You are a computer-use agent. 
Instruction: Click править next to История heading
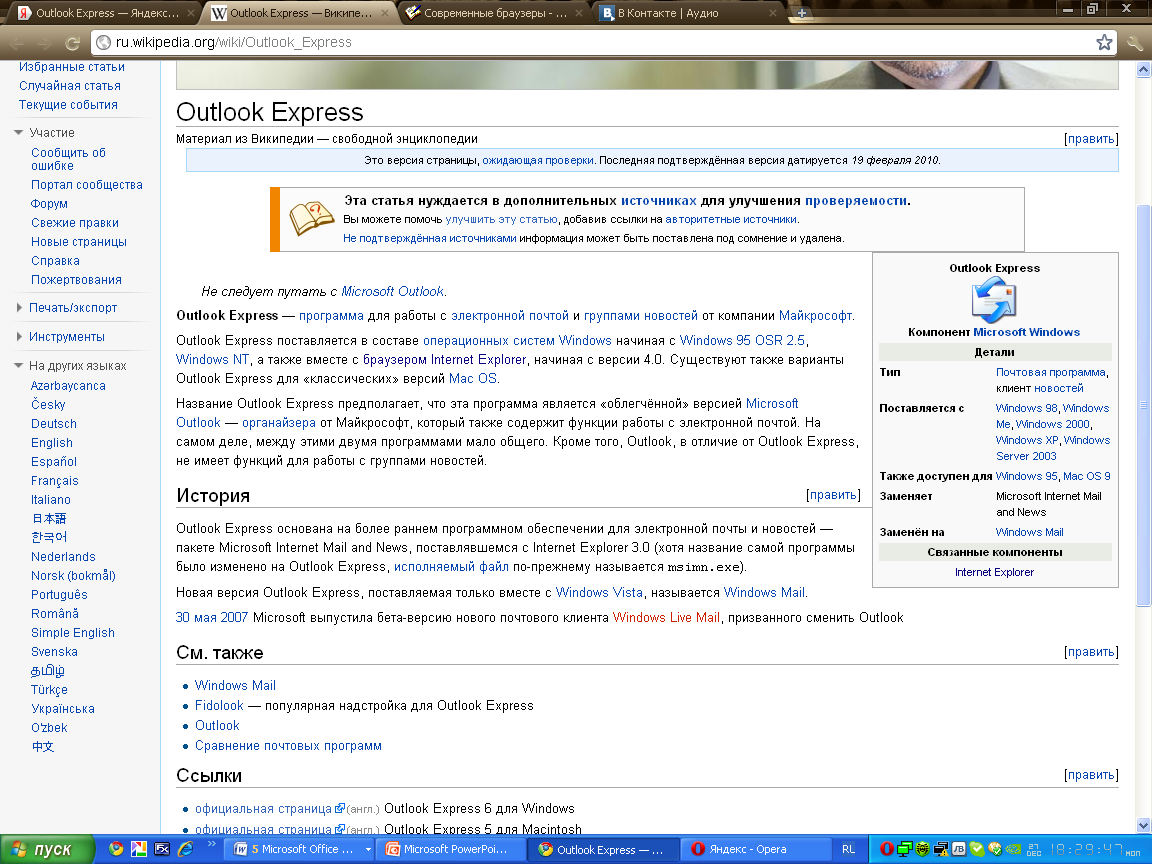coord(833,494)
